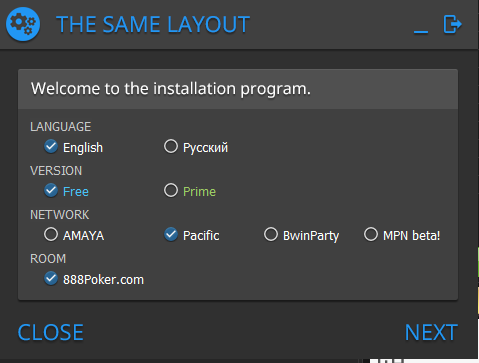
Task: Choose the BwinParty network radio button
Action: pos(271,235)
